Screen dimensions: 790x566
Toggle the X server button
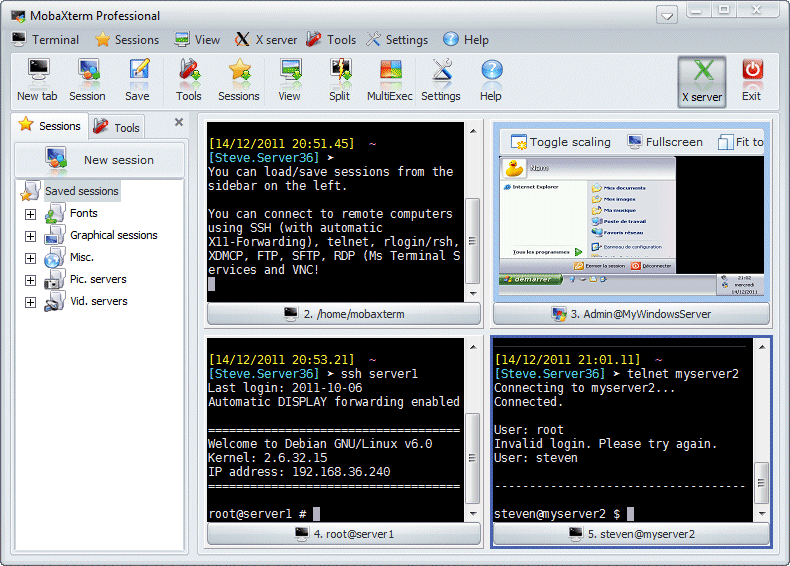pos(701,80)
